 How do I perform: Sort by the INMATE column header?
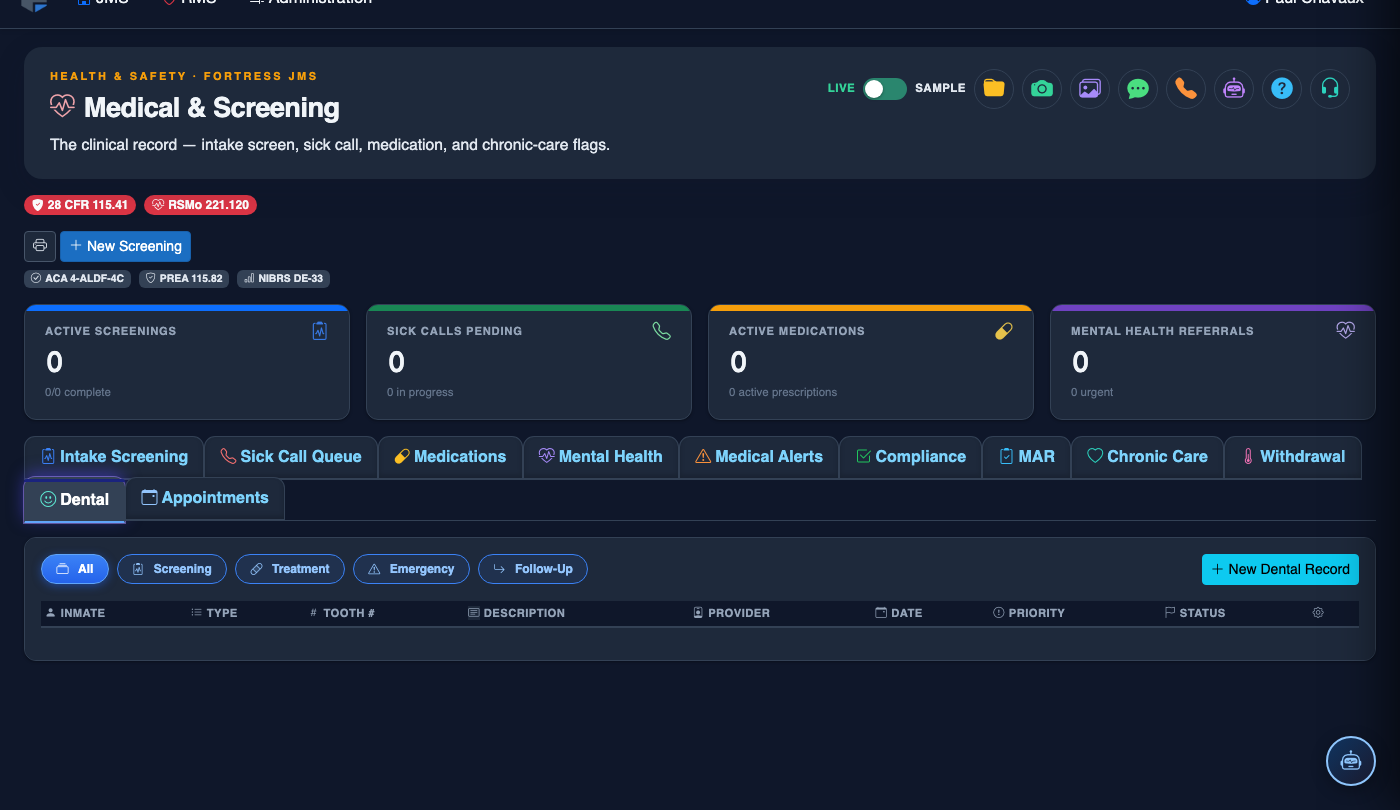pyautogui.click(x=76, y=613)
